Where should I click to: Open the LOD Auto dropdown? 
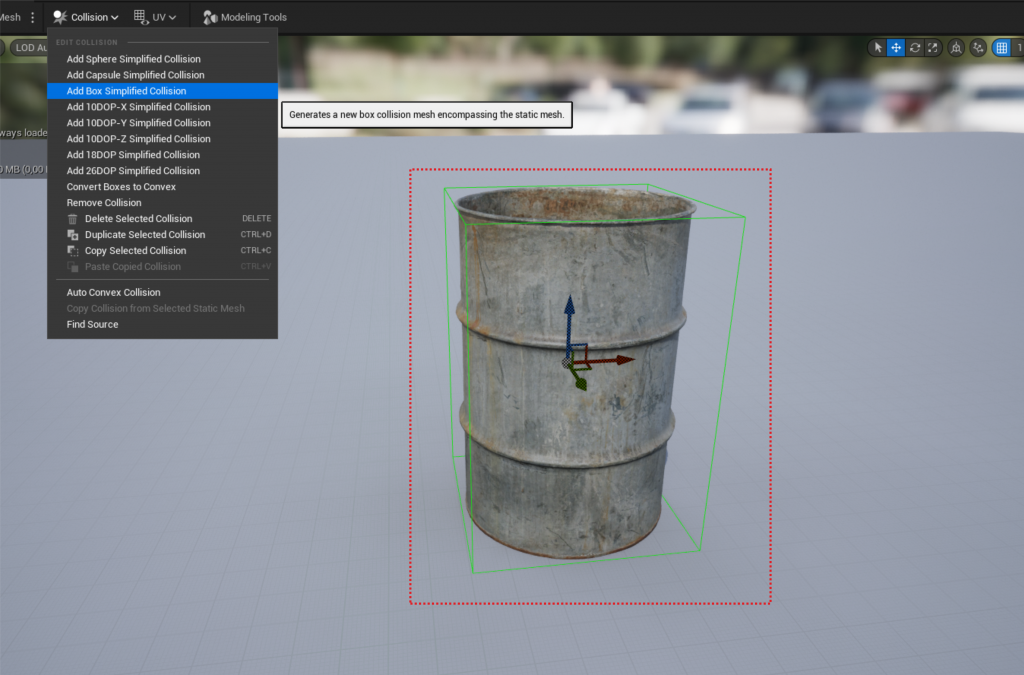(x=28, y=48)
